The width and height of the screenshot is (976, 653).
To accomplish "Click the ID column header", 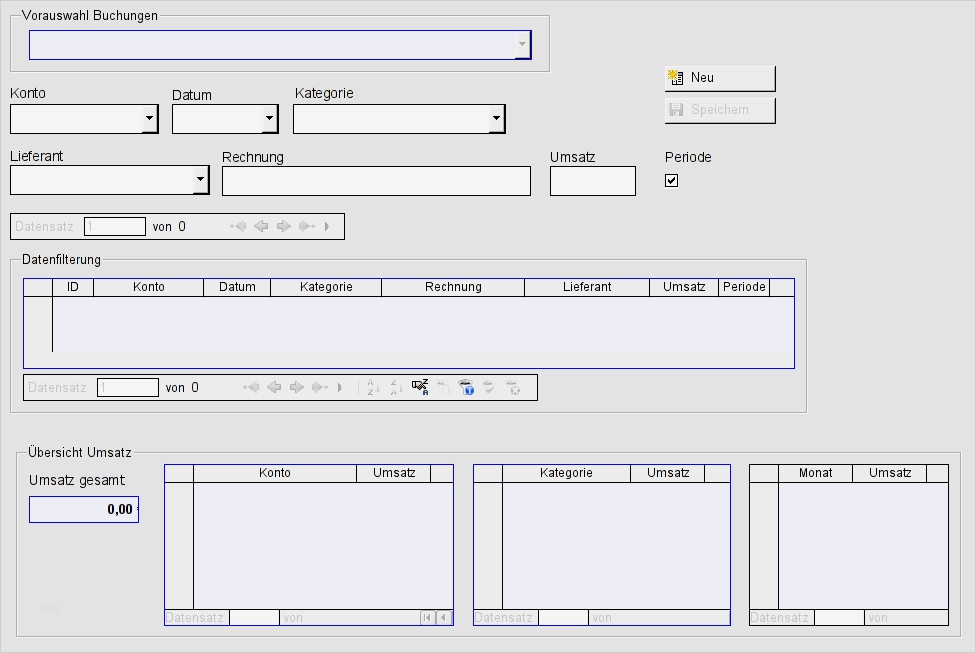I will point(73,287).
